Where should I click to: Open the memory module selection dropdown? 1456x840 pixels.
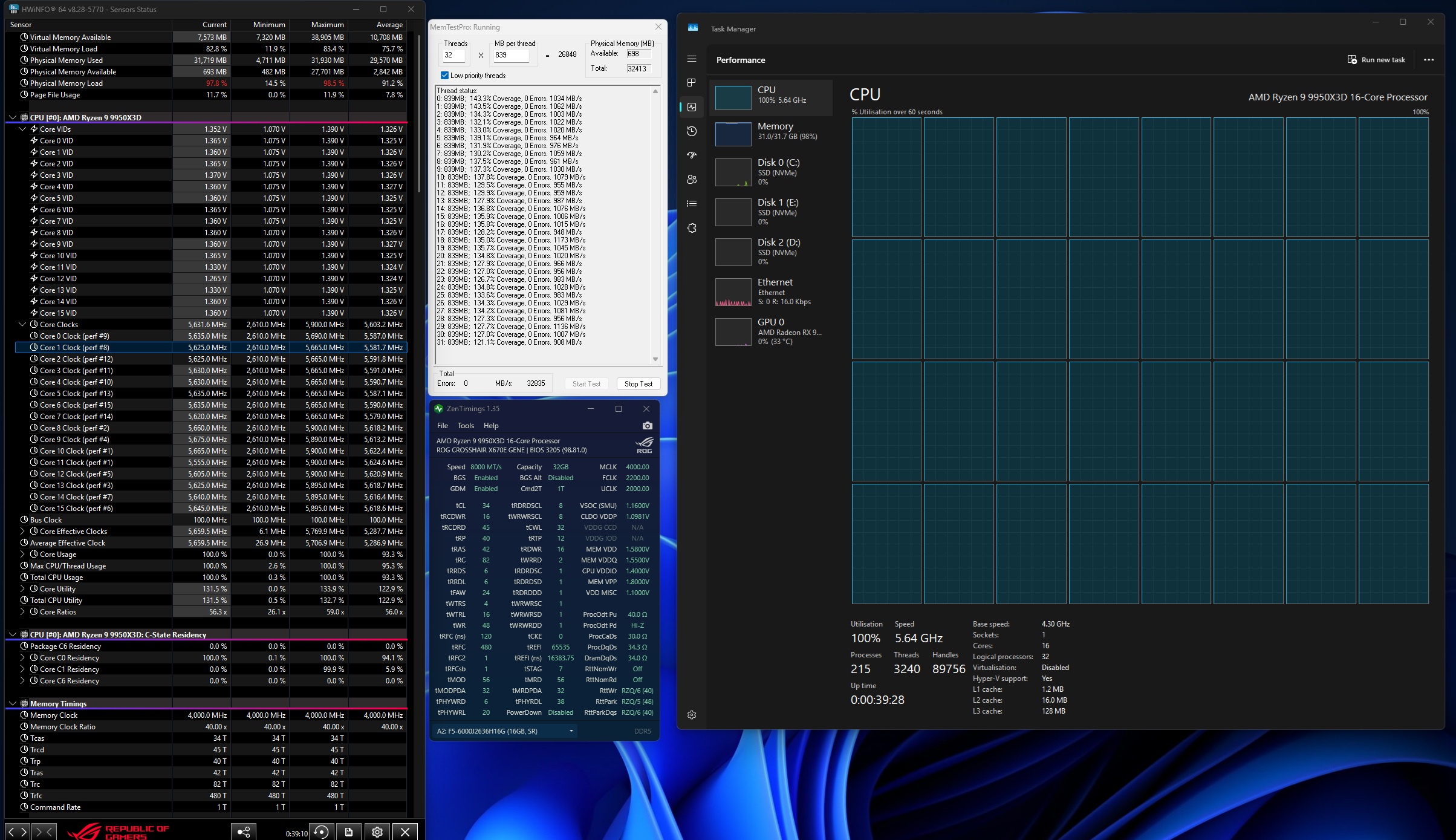[x=571, y=731]
